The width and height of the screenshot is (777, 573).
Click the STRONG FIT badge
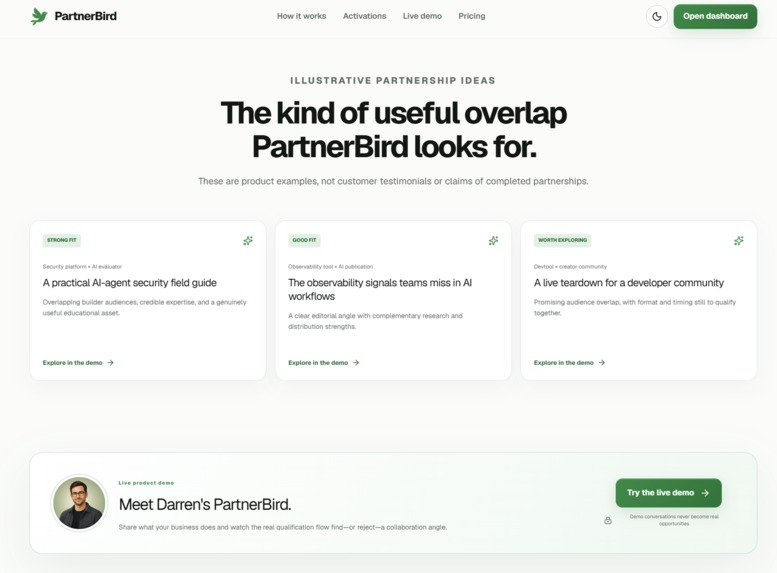(61, 240)
